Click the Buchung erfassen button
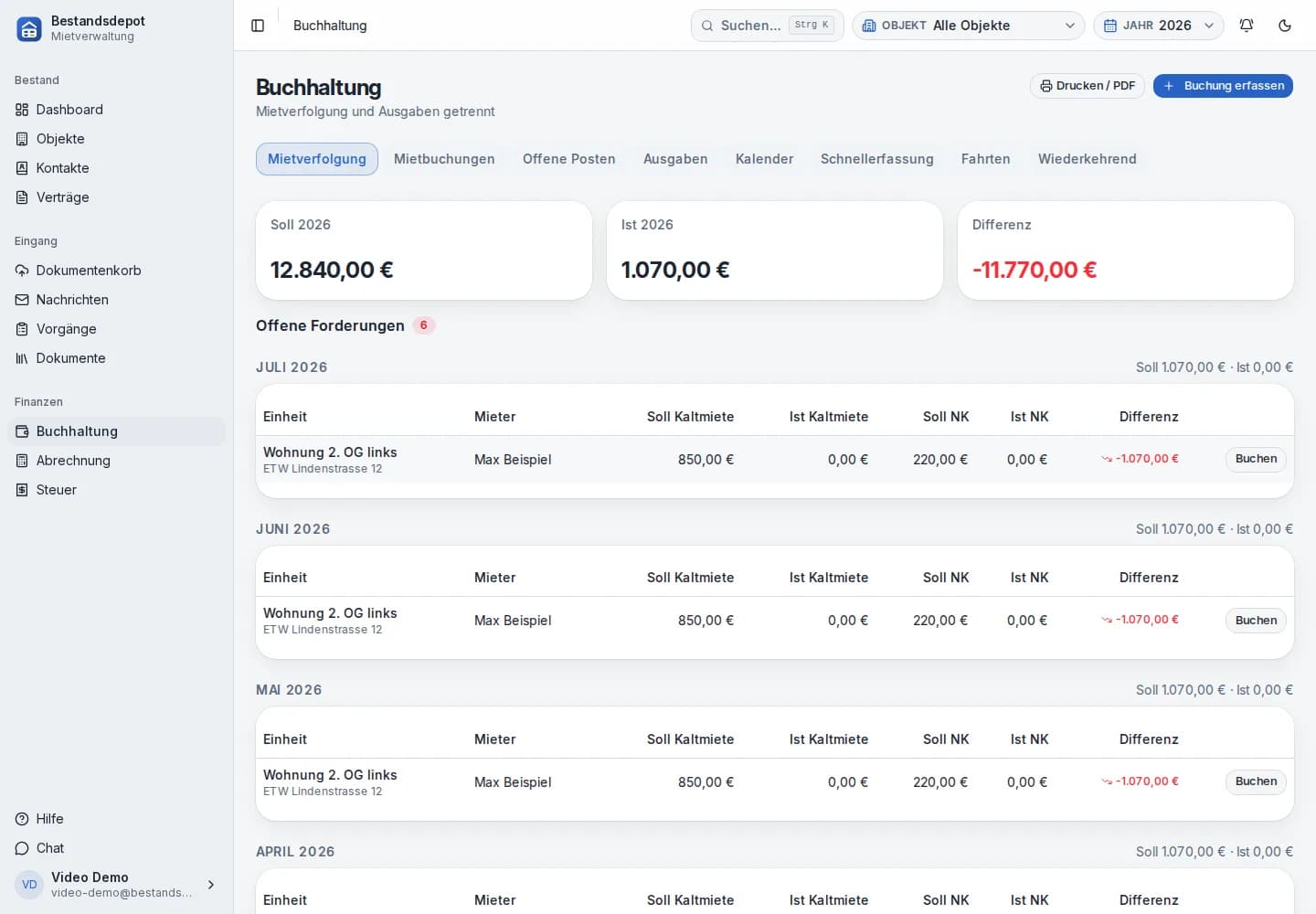The height and width of the screenshot is (914, 1316). 1223,86
